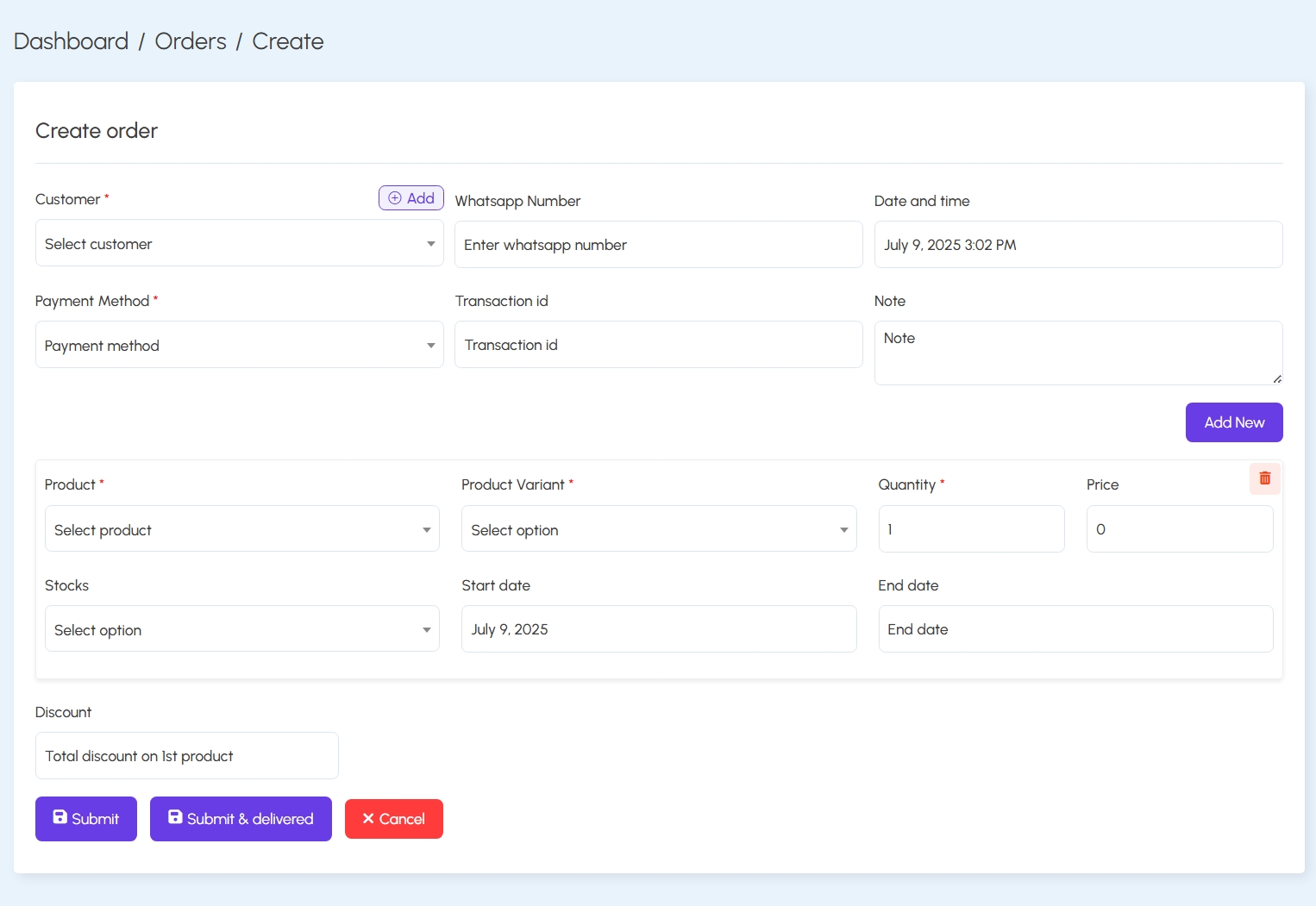
Task: Open the Select customer dropdown
Action: point(239,243)
